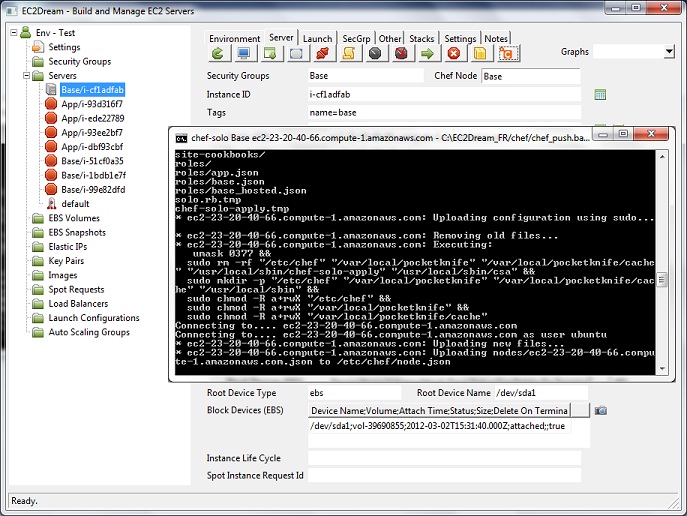The image size is (687, 516).
Task: Click the command prompt icon in chef-solo window
Action: [x=181, y=138]
